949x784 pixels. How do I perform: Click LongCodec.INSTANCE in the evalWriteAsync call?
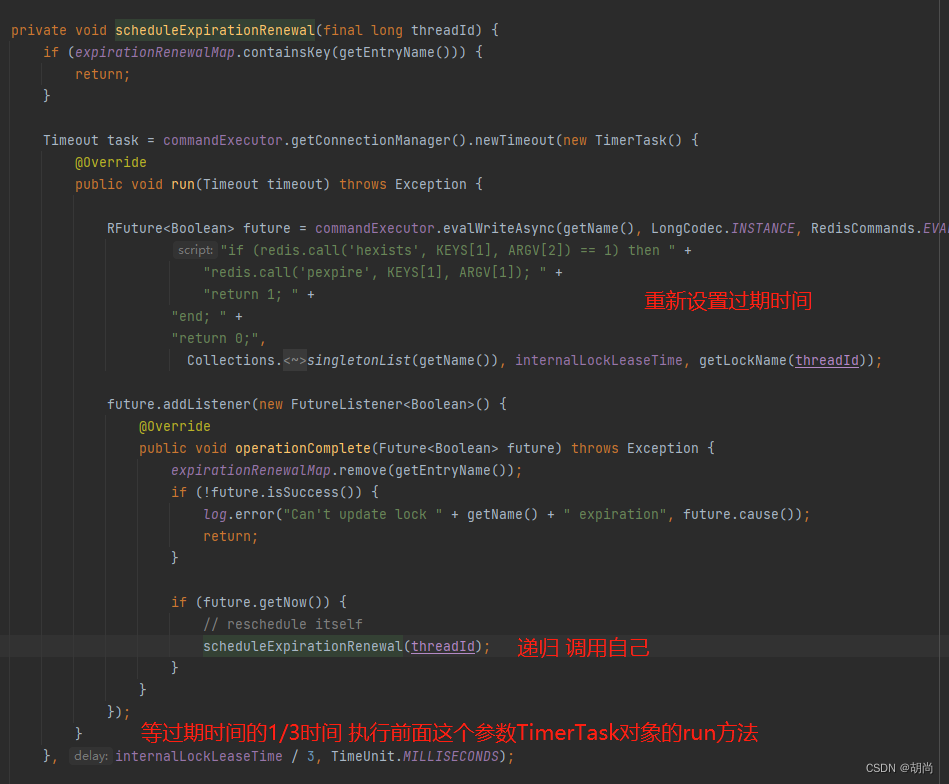tap(723, 228)
